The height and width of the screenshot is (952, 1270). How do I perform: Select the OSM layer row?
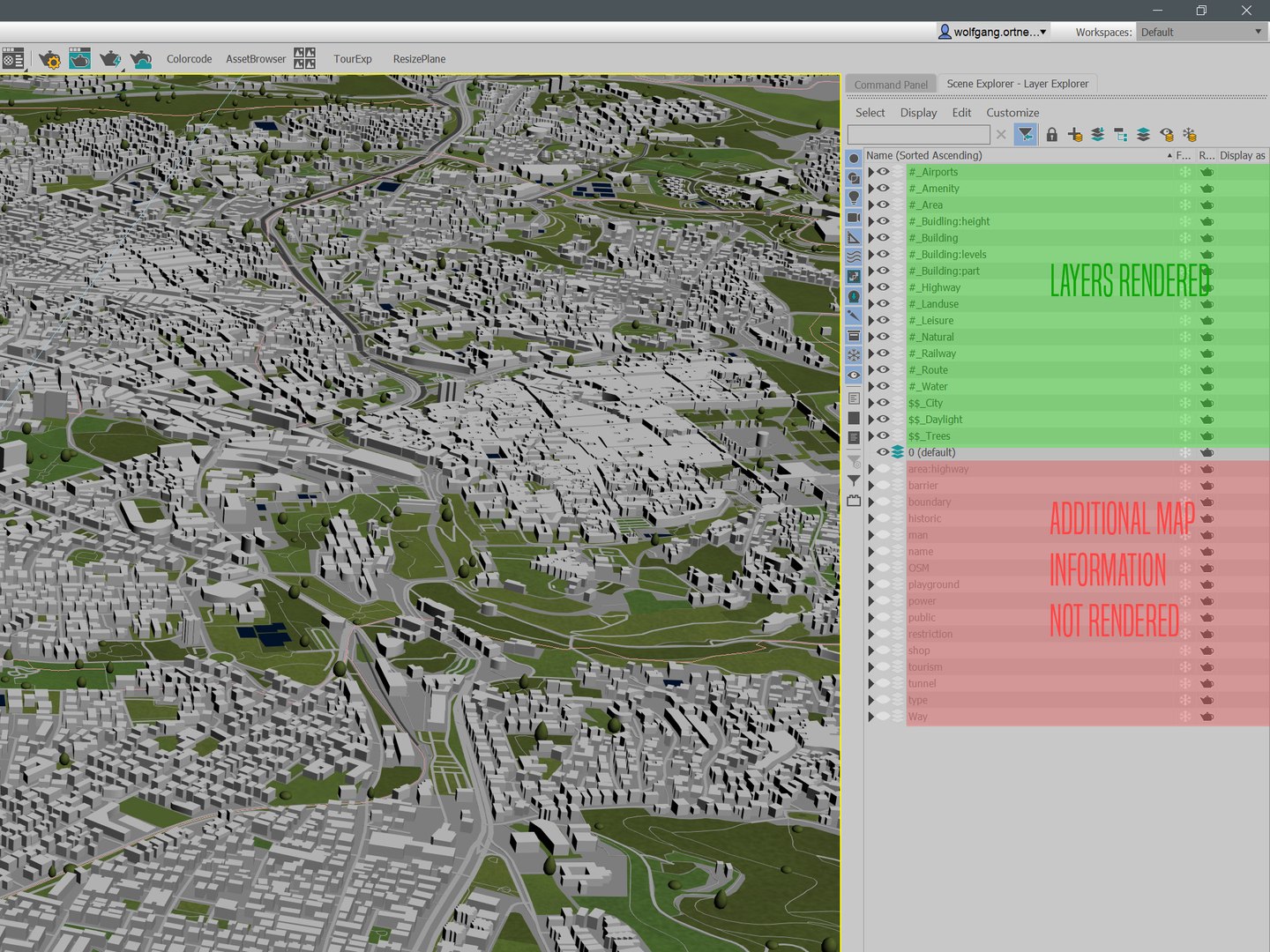coord(1067,569)
